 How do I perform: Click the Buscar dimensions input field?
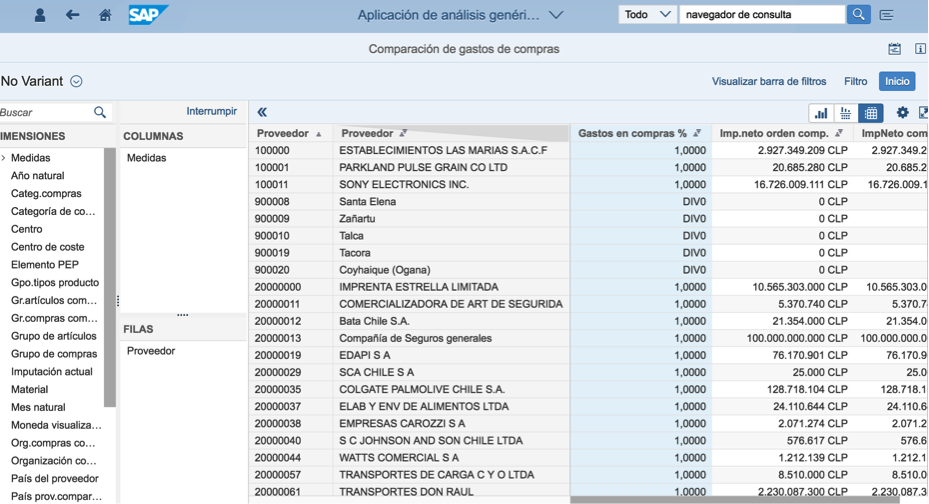point(46,112)
